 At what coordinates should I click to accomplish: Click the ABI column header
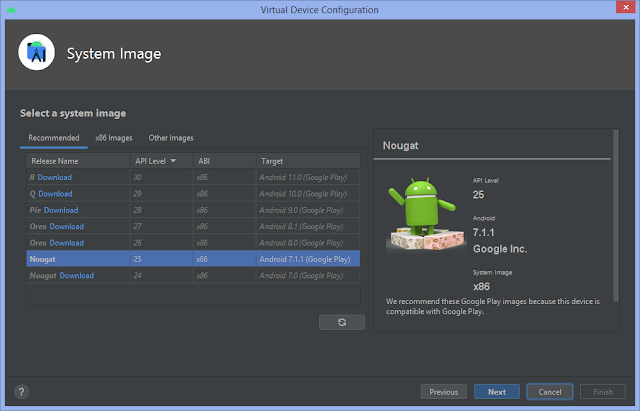coord(224,161)
